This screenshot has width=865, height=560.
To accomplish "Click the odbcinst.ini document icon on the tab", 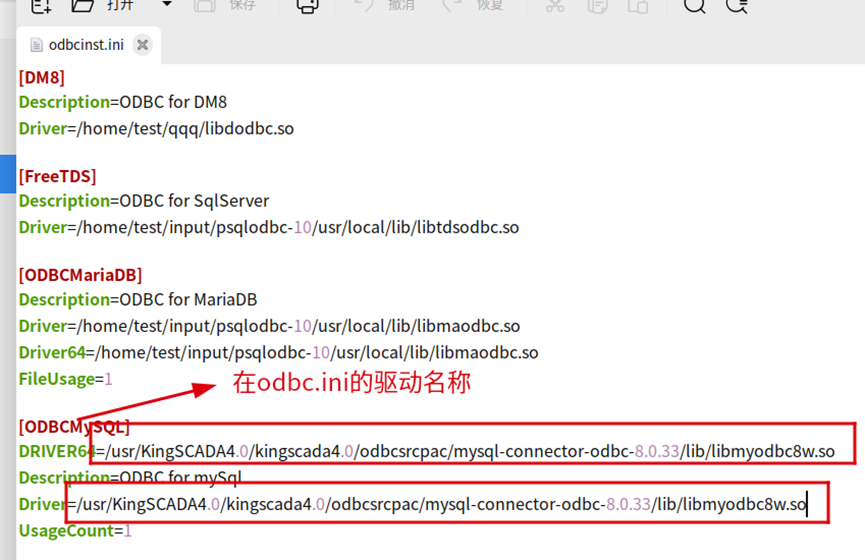I will (36, 45).
